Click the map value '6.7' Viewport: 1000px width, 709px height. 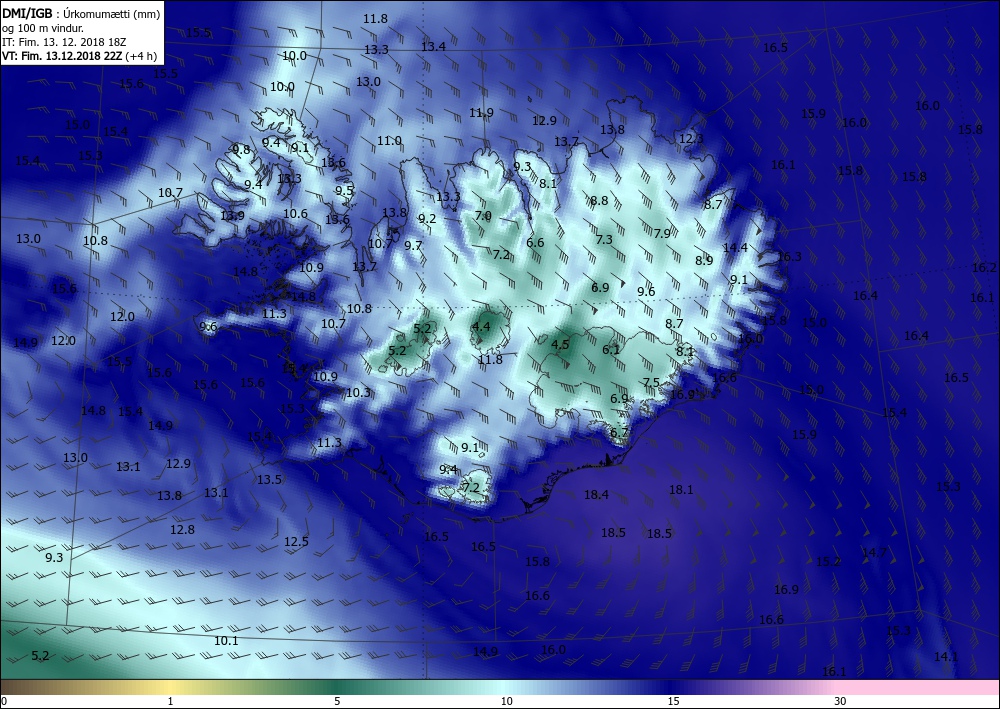[x=619, y=433]
